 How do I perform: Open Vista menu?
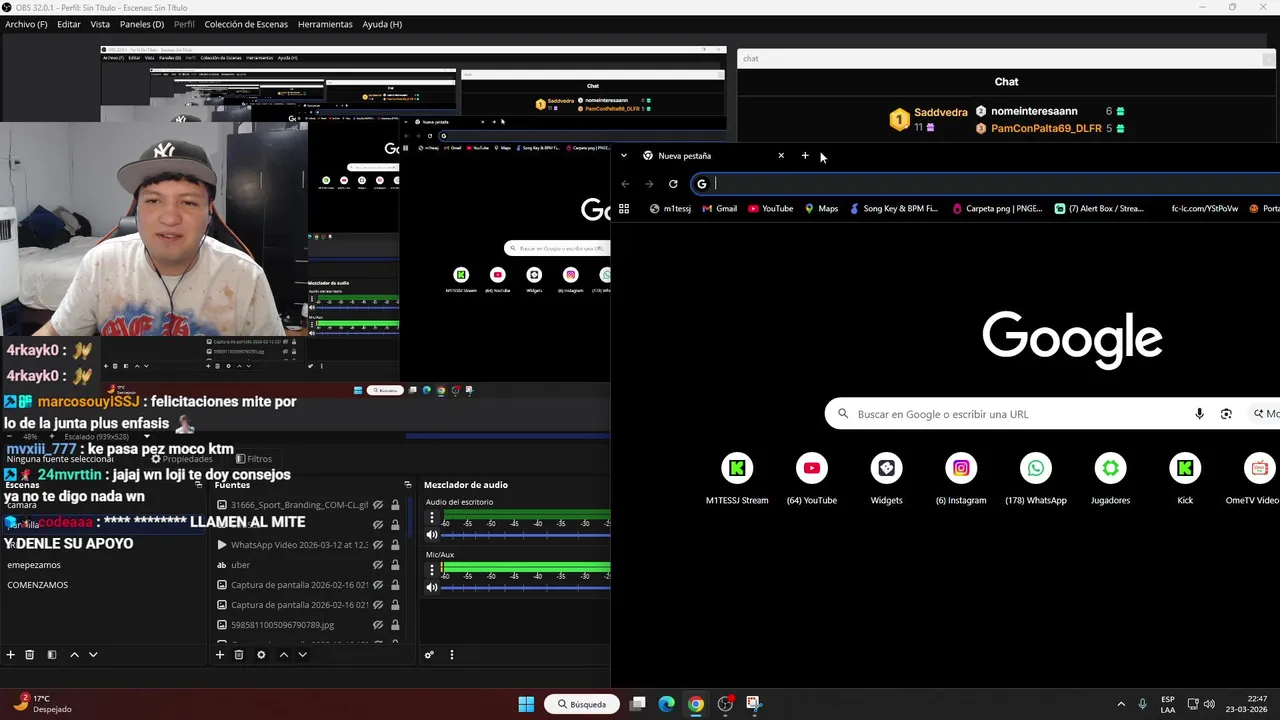(100, 24)
